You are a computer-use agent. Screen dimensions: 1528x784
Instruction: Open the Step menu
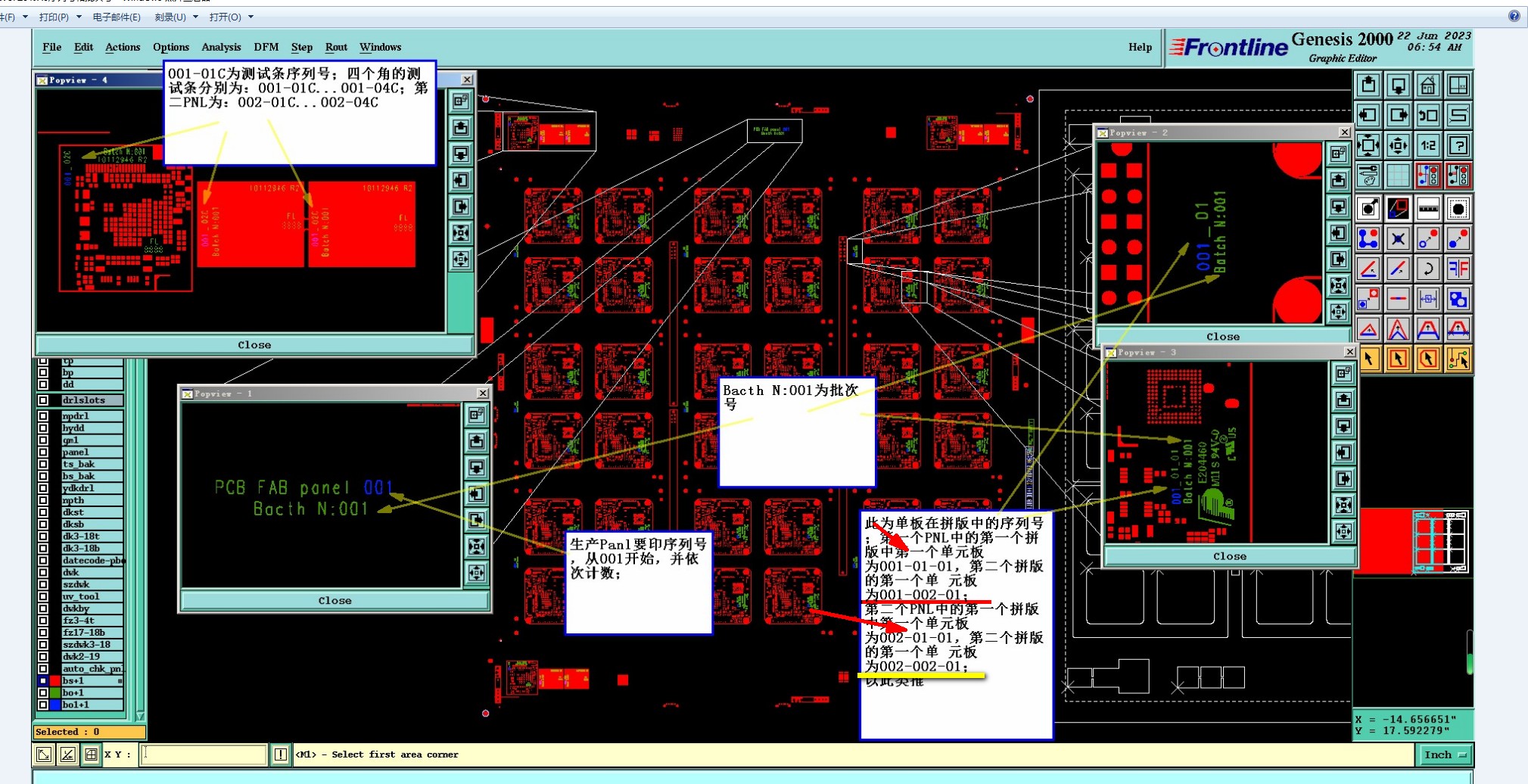click(x=302, y=47)
